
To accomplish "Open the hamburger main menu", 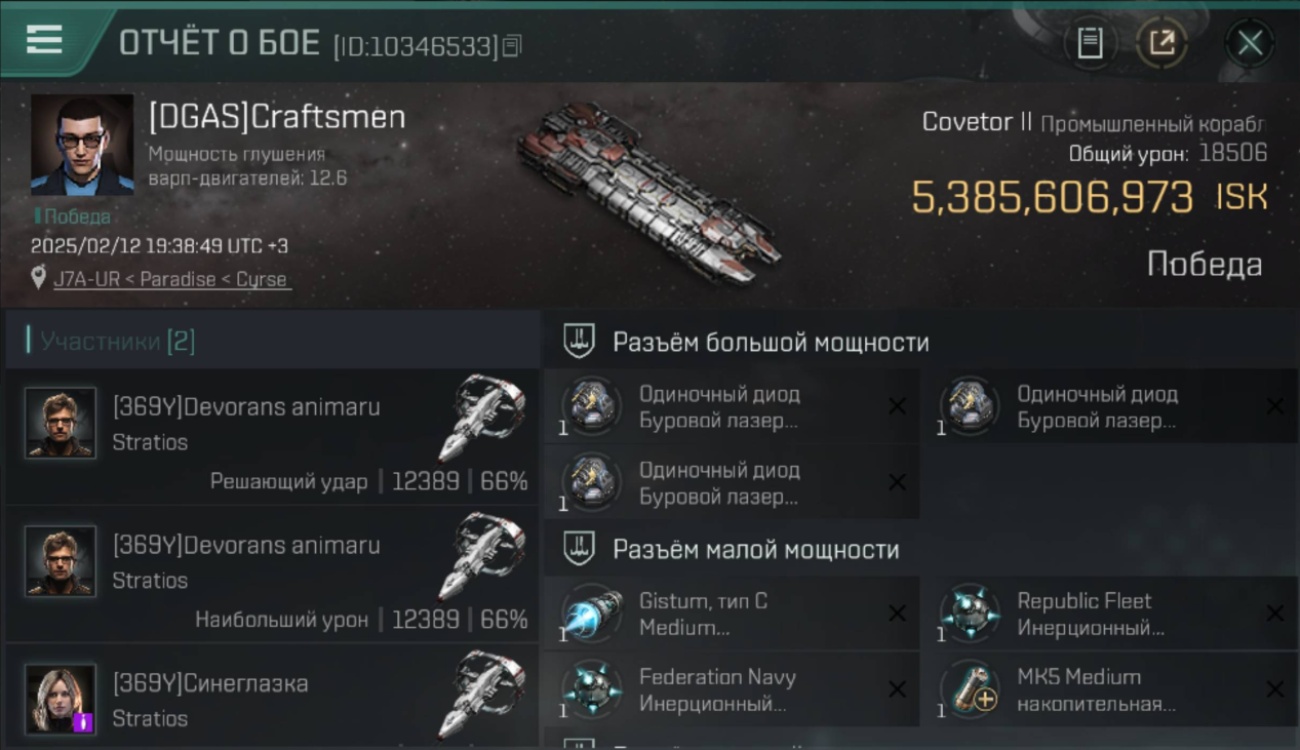I will [44, 40].
